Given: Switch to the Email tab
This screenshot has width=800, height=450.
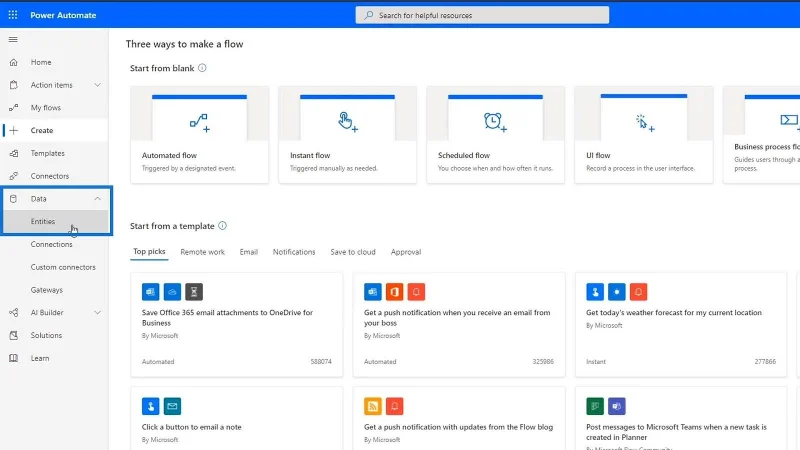Looking at the screenshot, I should pos(249,252).
